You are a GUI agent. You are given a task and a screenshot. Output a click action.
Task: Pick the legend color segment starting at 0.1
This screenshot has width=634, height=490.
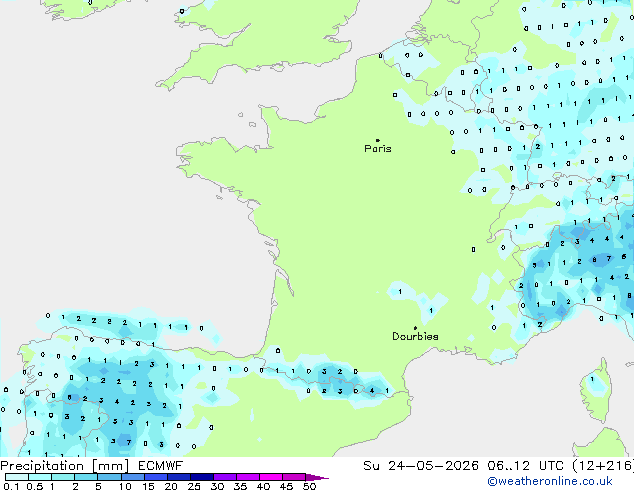pyautogui.click(x=17, y=477)
